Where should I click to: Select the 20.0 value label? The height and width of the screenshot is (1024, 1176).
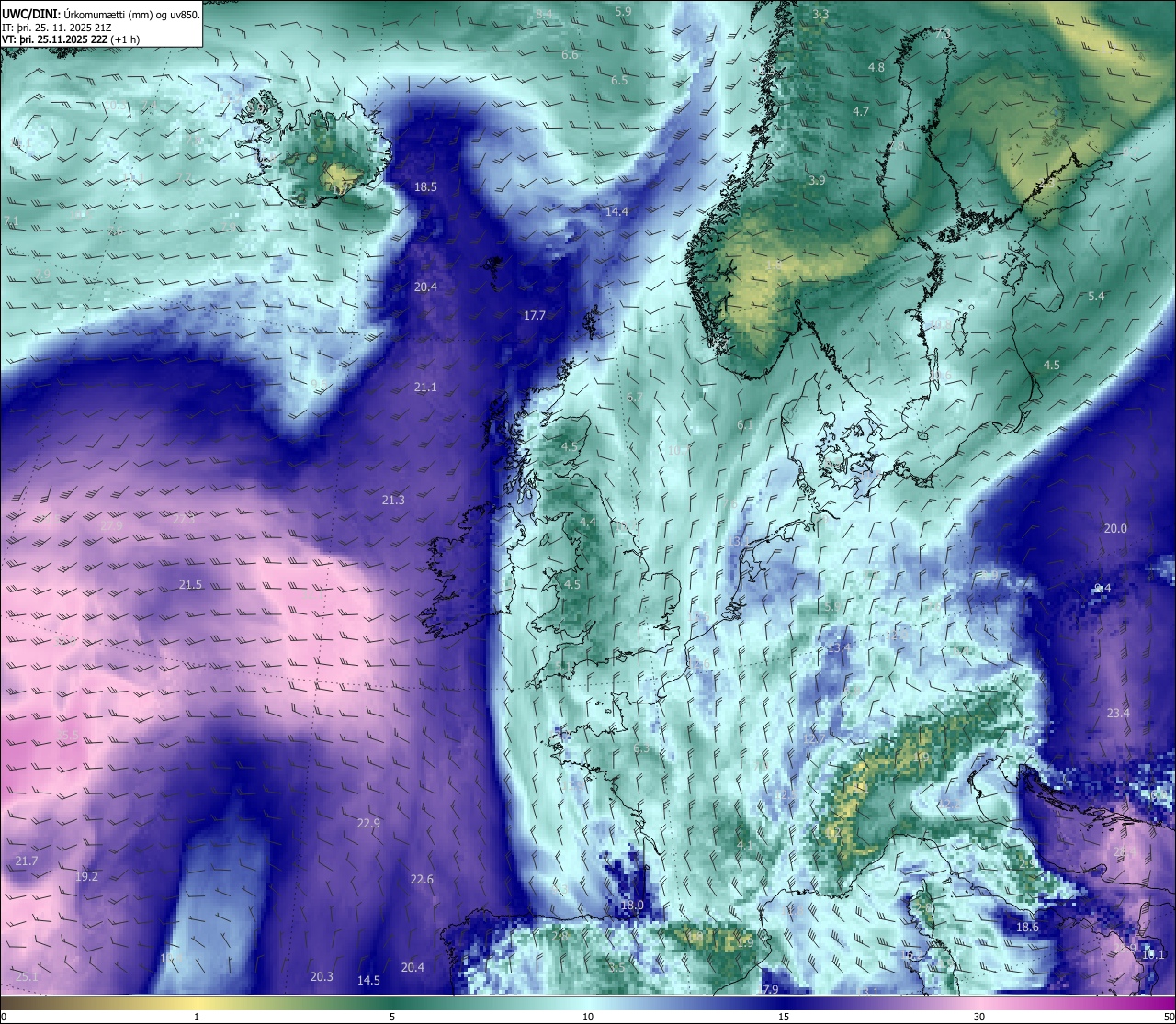click(x=1115, y=528)
